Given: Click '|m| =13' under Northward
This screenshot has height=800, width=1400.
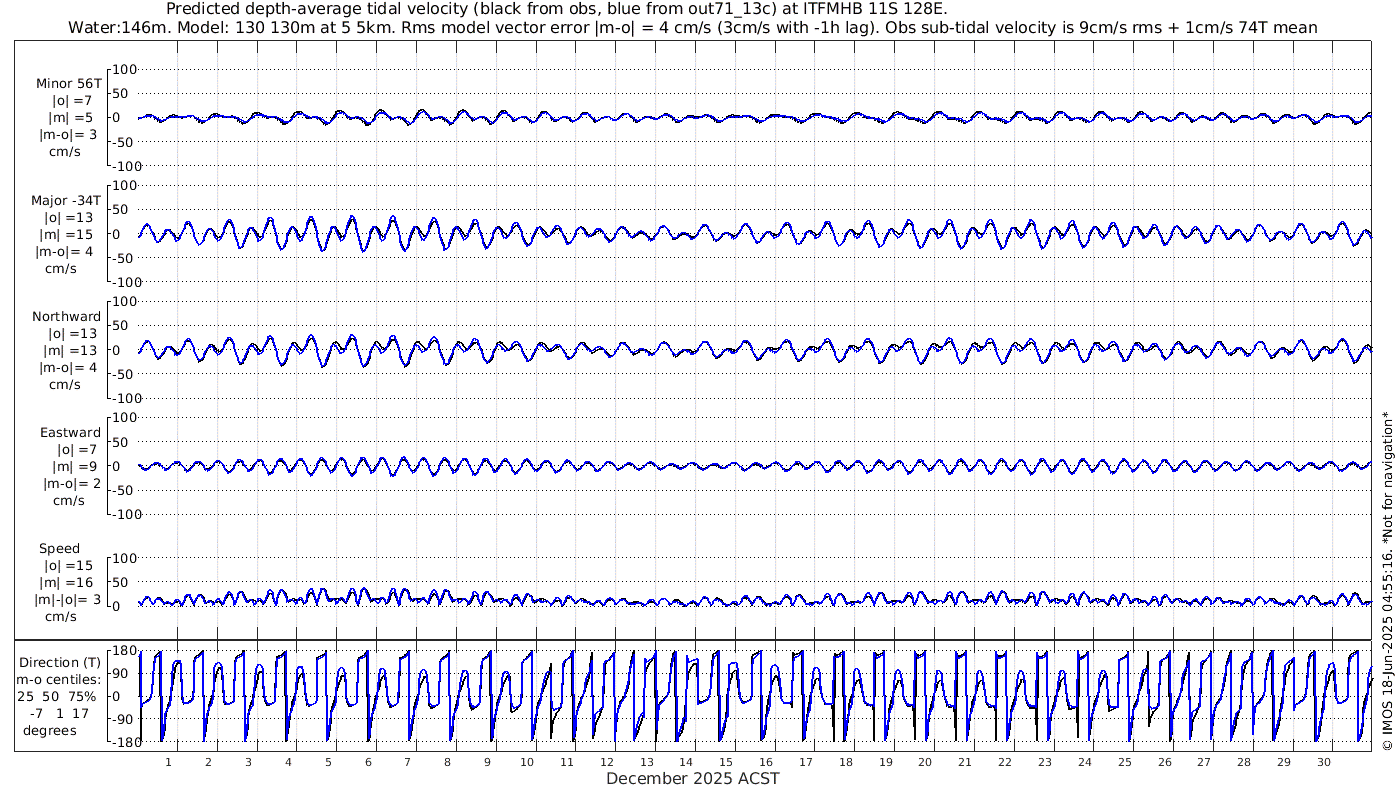Looking at the screenshot, I should point(68,350).
